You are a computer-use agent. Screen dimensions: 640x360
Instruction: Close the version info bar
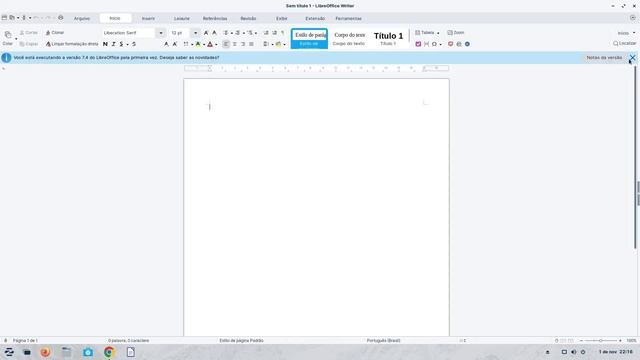pyautogui.click(x=632, y=58)
